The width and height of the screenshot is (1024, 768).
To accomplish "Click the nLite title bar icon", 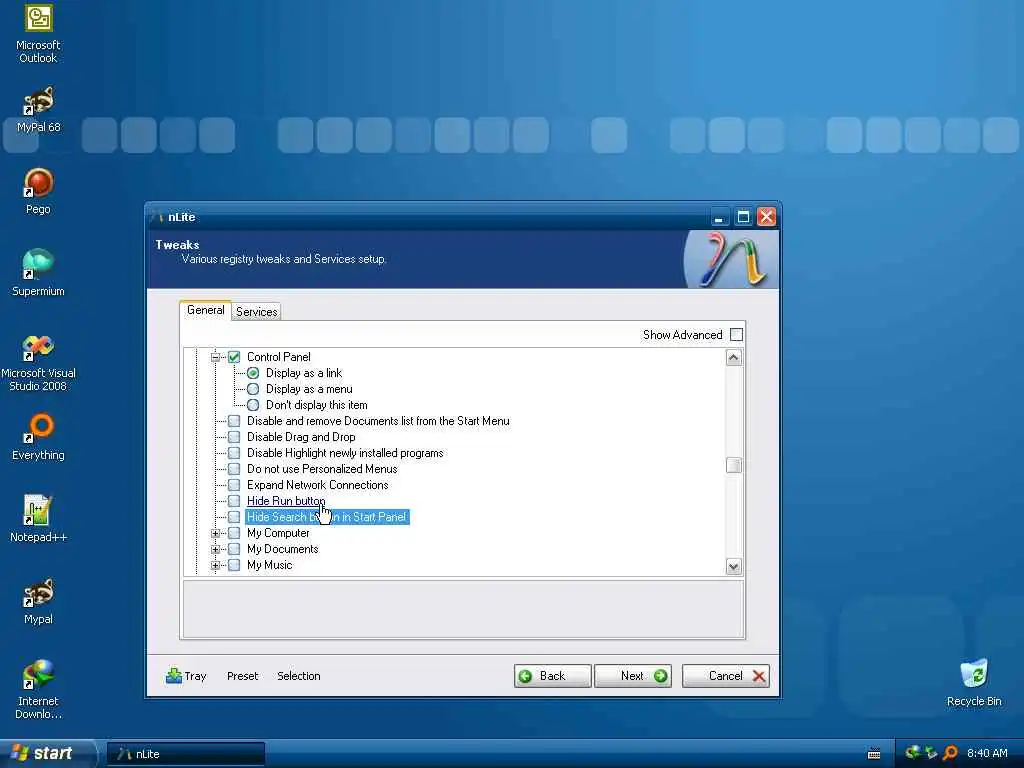I will (x=157, y=217).
